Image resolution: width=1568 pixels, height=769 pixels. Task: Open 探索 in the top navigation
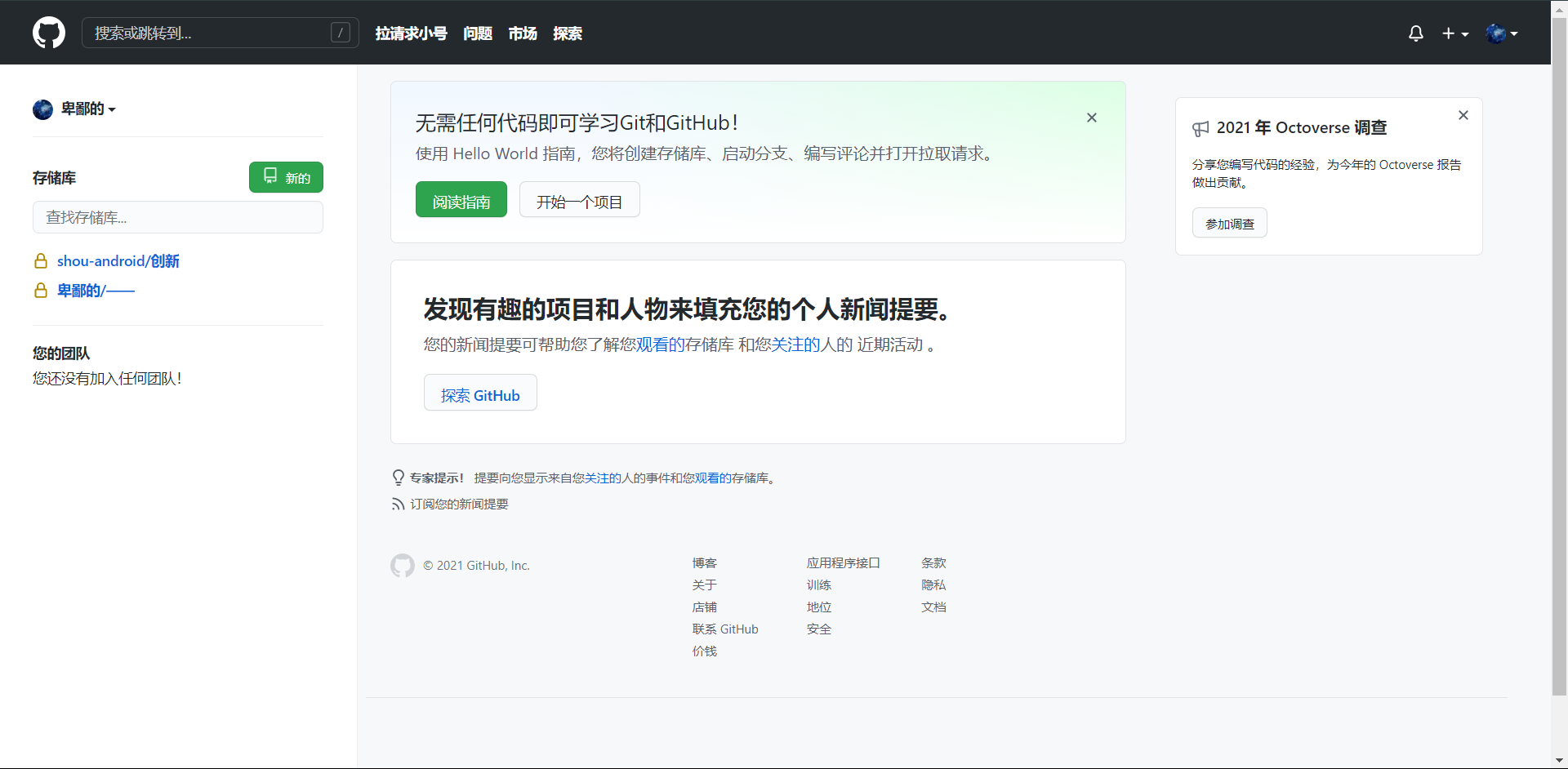tap(568, 33)
